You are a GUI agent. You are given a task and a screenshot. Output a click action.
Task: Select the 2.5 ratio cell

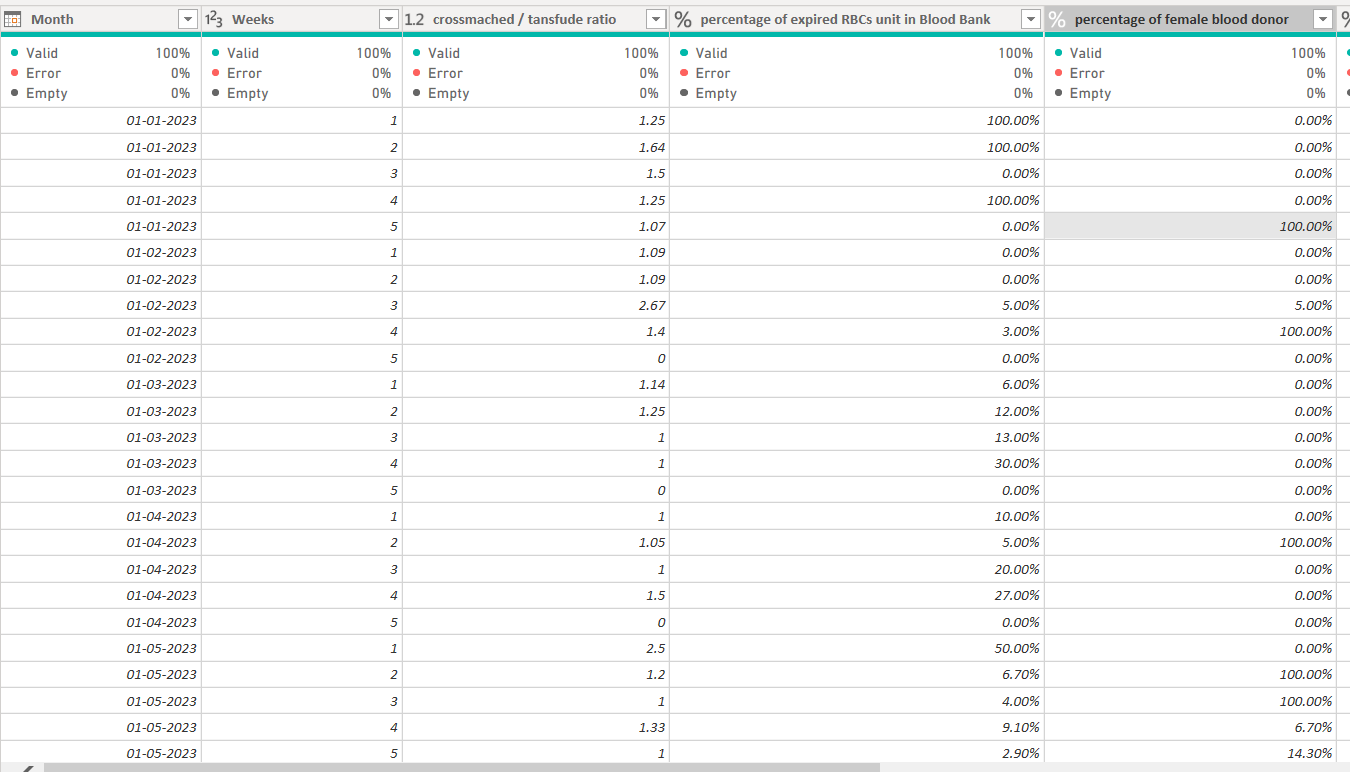coord(536,648)
